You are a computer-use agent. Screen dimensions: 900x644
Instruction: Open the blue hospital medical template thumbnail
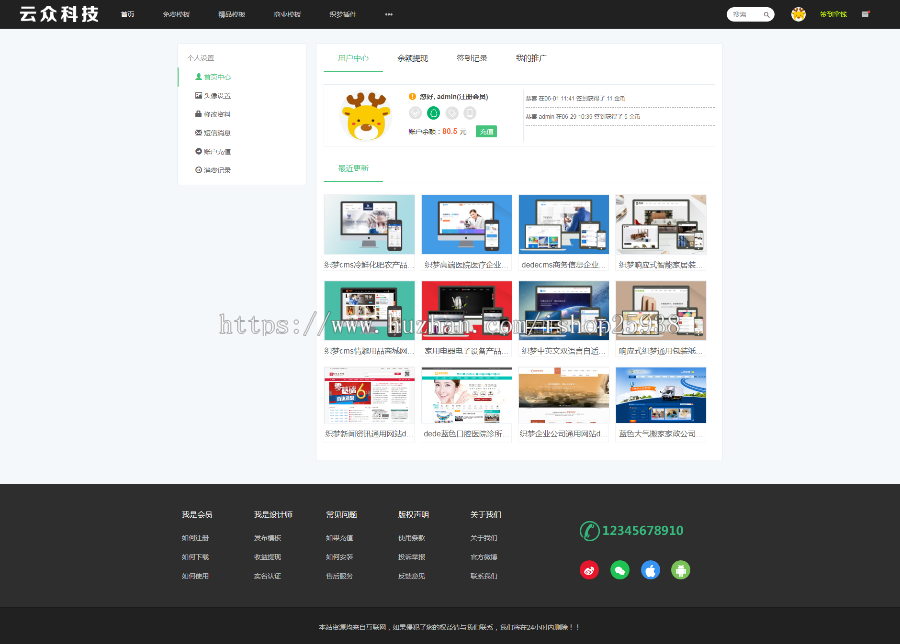[467, 224]
